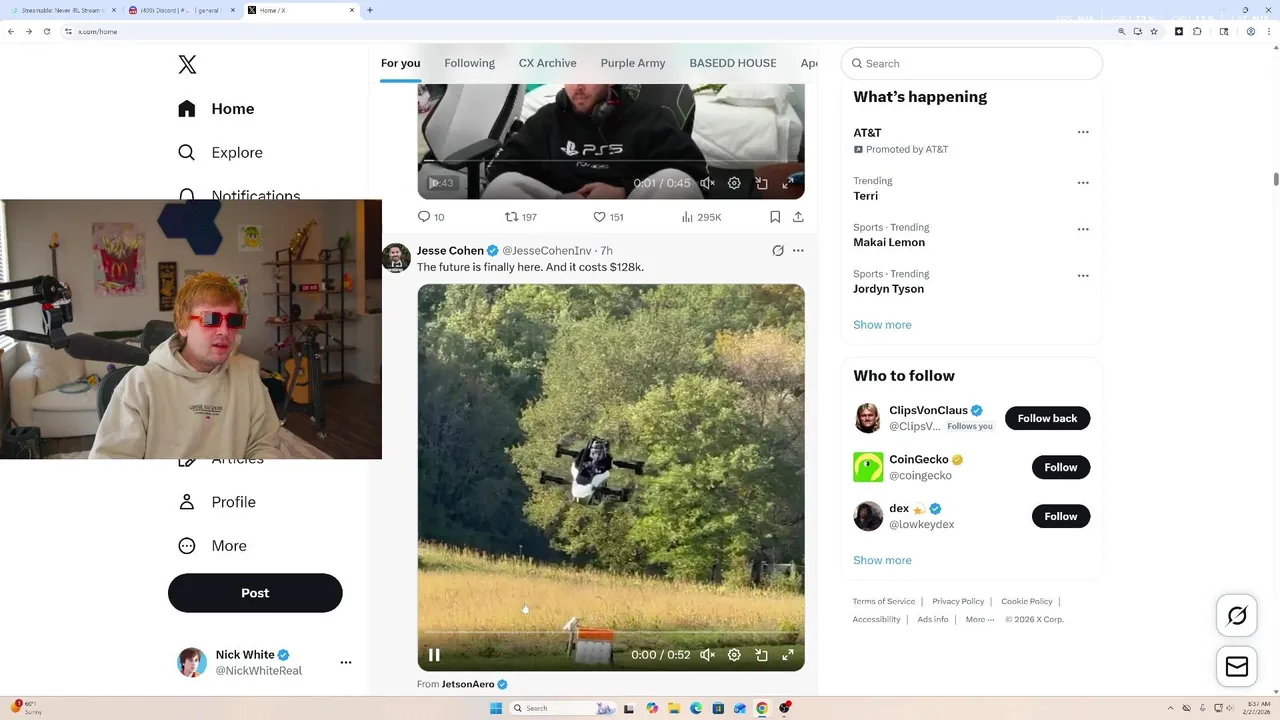
Task: Click the Post compose button
Action: [255, 593]
